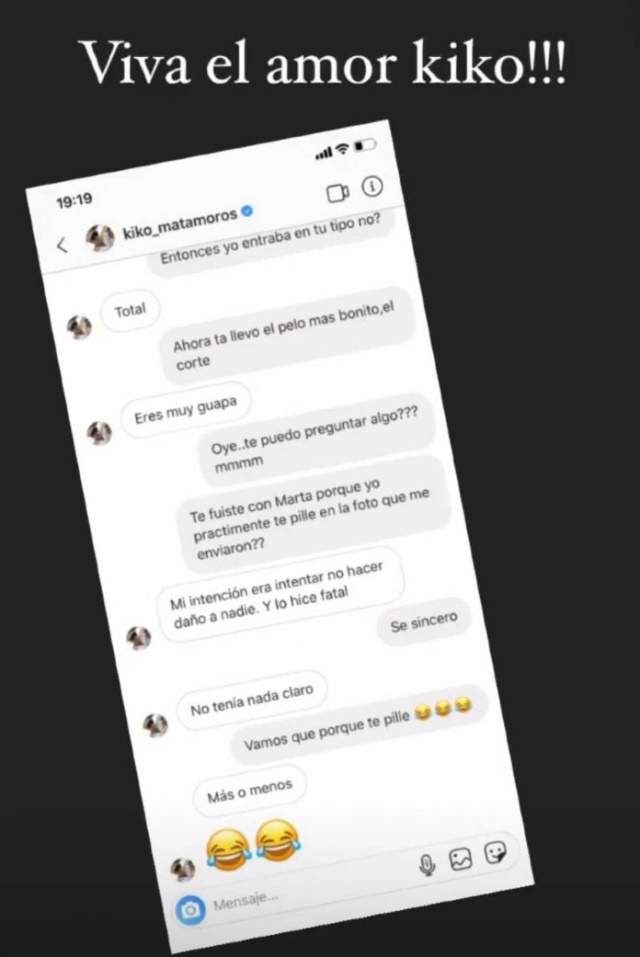
Task: Click the 'Total' message bubble
Action: [x=130, y=311]
